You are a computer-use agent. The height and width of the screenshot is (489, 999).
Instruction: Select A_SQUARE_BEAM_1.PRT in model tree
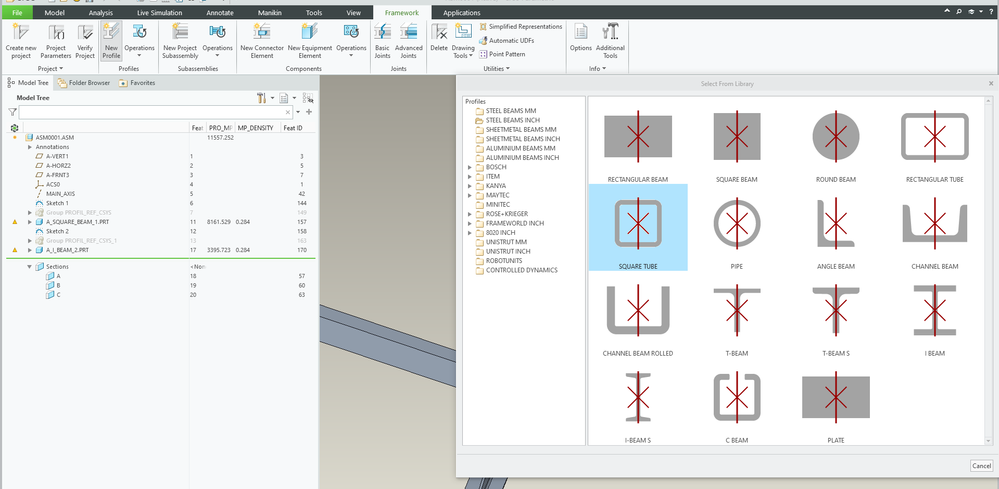76,221
